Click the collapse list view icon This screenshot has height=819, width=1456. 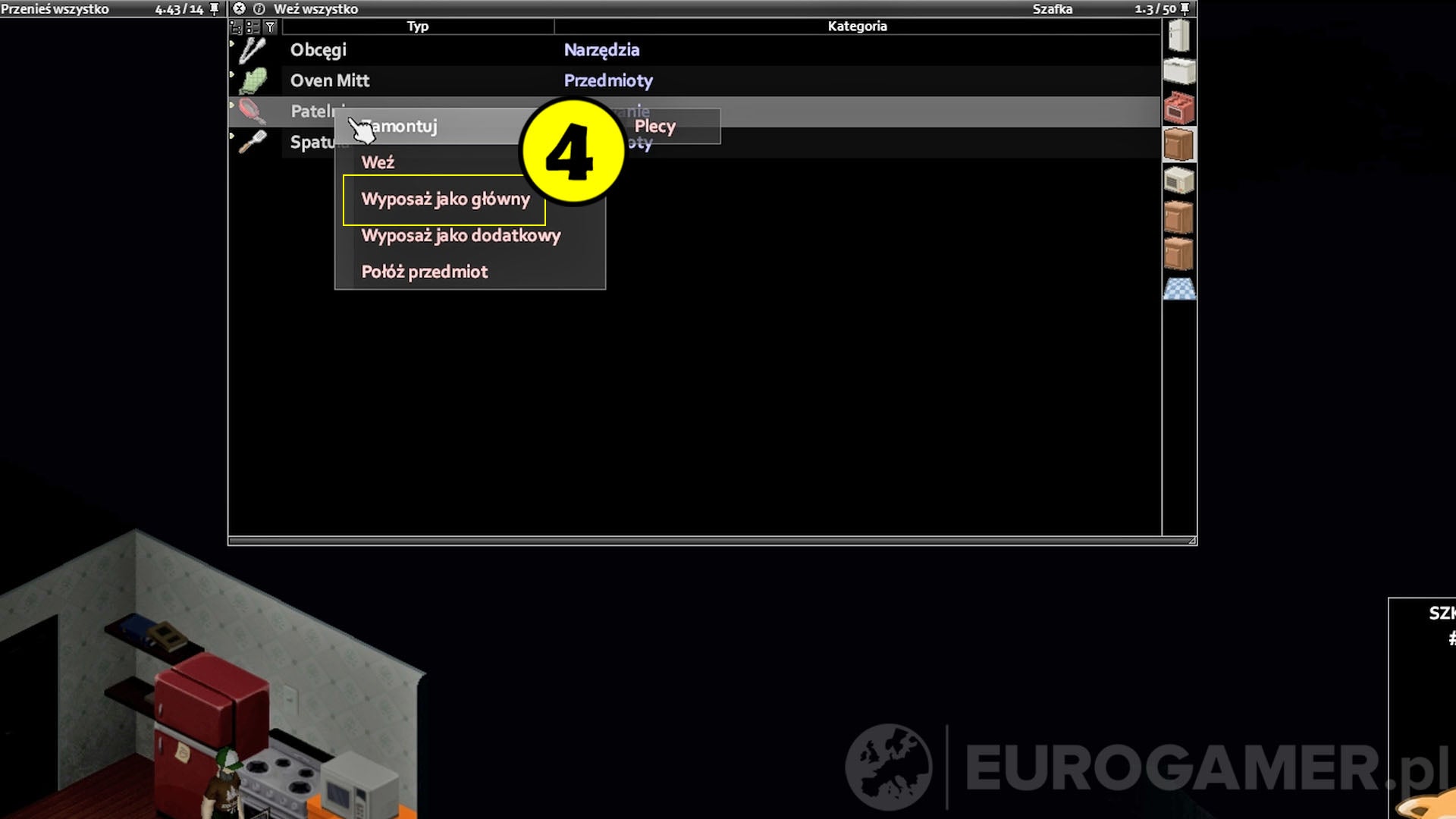[x=253, y=27]
